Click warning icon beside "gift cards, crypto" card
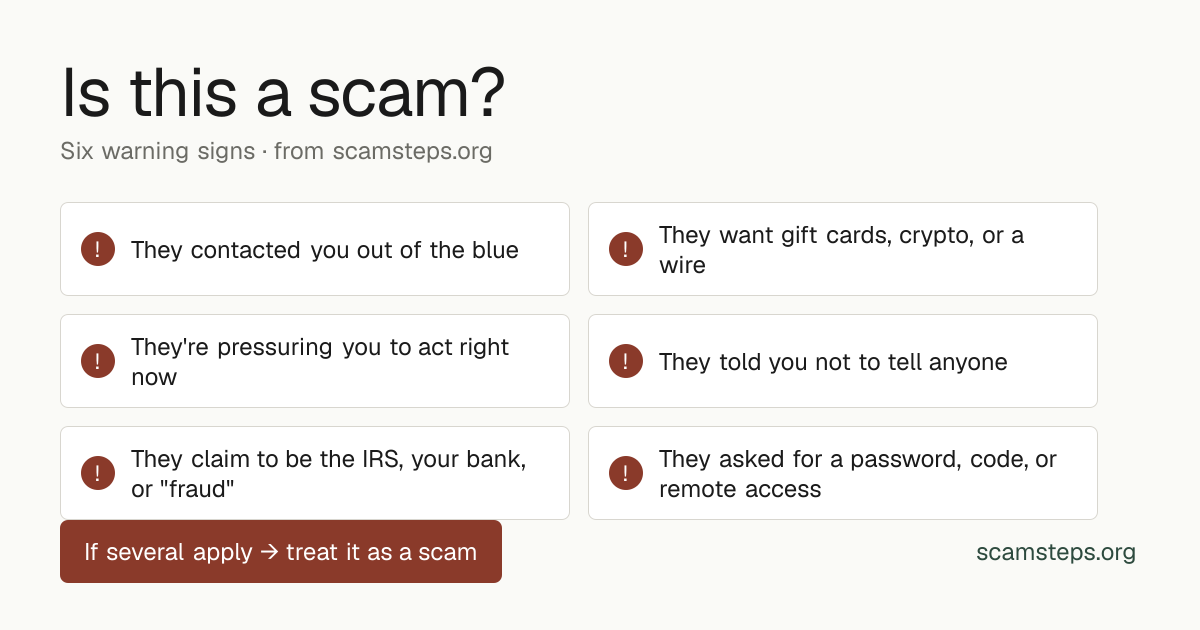This screenshot has width=1200, height=630. tap(626, 249)
